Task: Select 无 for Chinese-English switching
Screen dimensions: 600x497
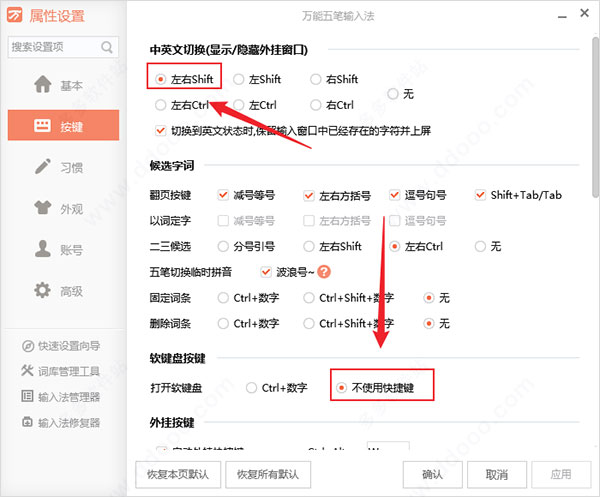Action: click(393, 94)
